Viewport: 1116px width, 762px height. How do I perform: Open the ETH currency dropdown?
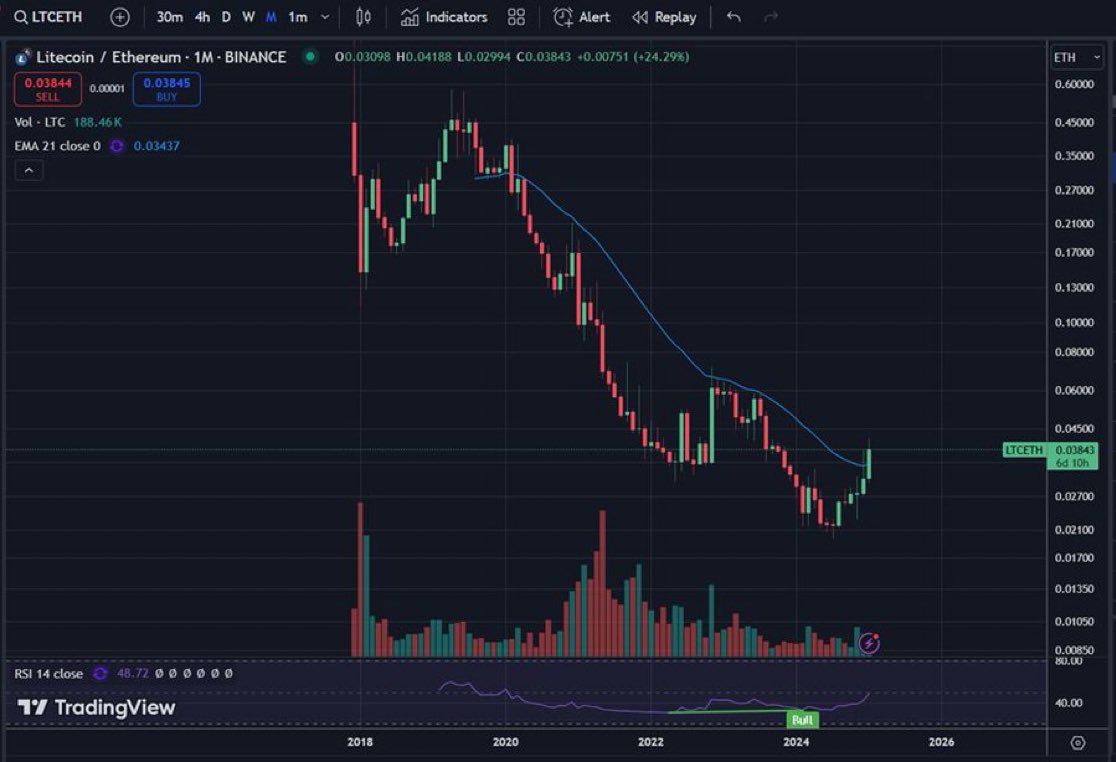[1076, 58]
